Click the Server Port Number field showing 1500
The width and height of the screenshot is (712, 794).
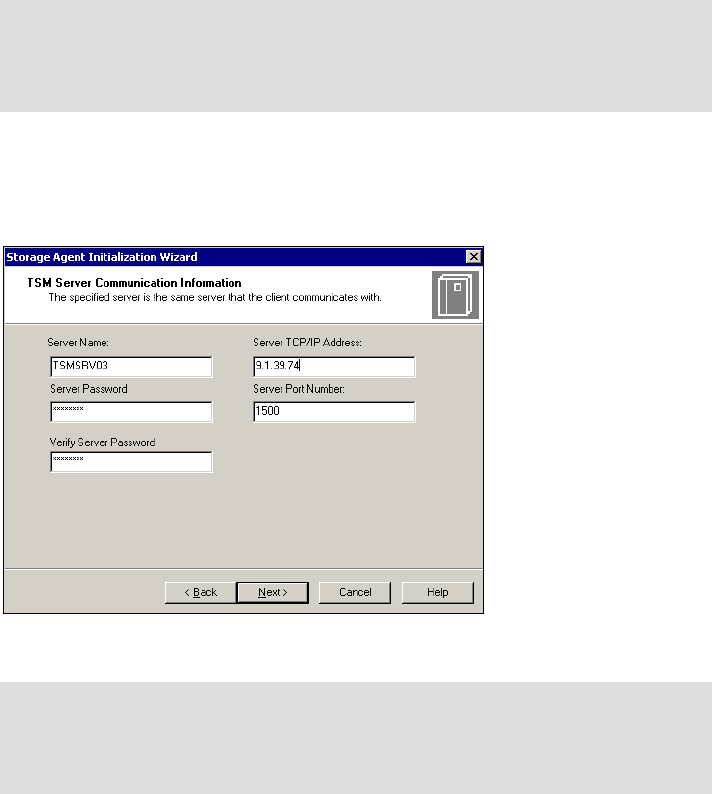click(334, 412)
